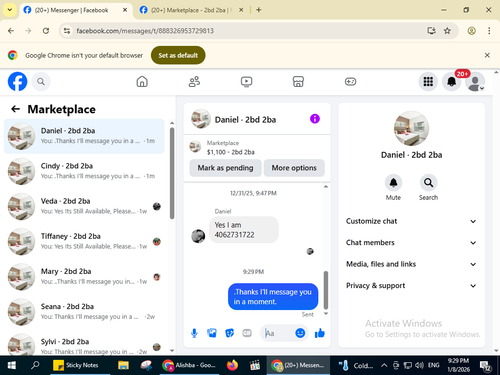The image size is (500, 375).
Task: Open File Explorer from the taskbar
Action: [123, 365]
